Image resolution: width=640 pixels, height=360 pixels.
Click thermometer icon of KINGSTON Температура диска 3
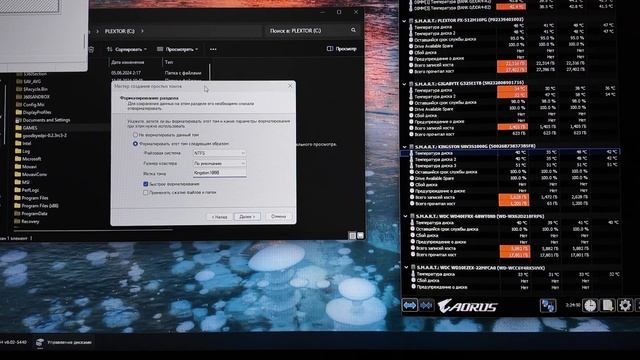pos(411,165)
